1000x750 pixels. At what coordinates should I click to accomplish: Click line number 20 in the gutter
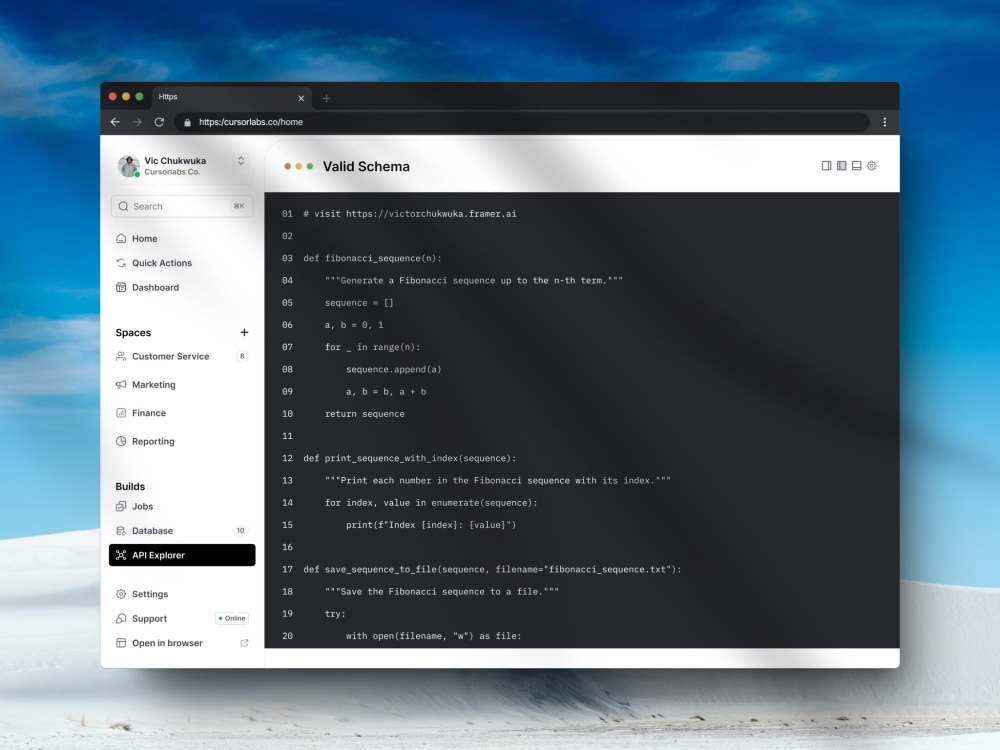point(288,636)
